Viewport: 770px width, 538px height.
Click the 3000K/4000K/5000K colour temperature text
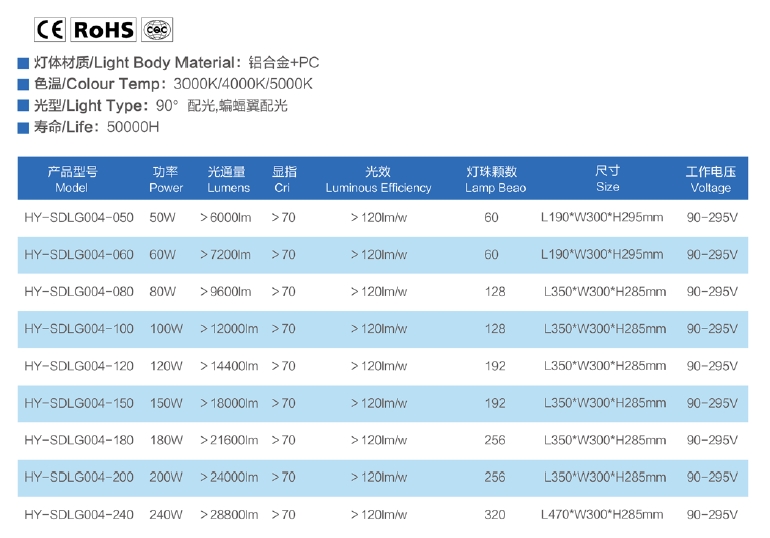click(x=243, y=84)
